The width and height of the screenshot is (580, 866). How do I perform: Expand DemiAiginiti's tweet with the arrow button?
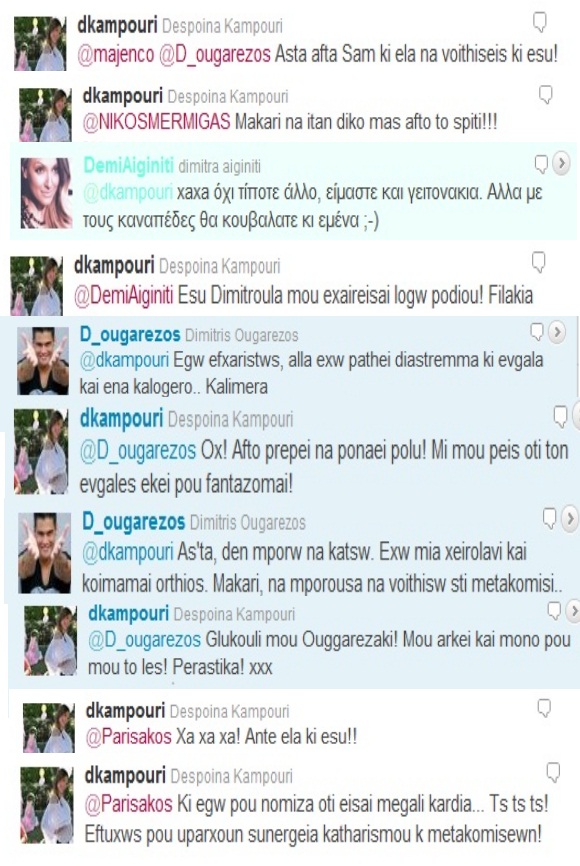pyautogui.click(x=561, y=163)
